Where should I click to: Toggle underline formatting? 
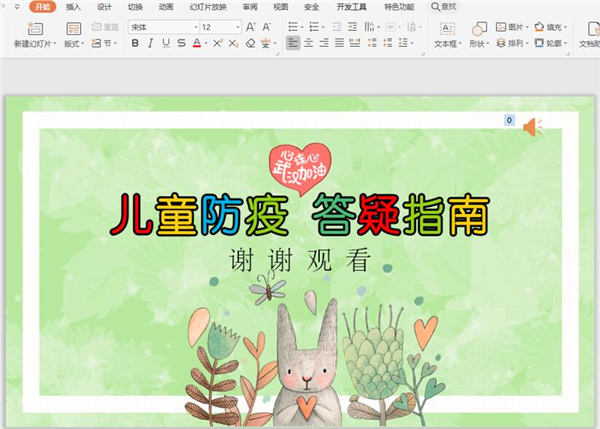165,44
